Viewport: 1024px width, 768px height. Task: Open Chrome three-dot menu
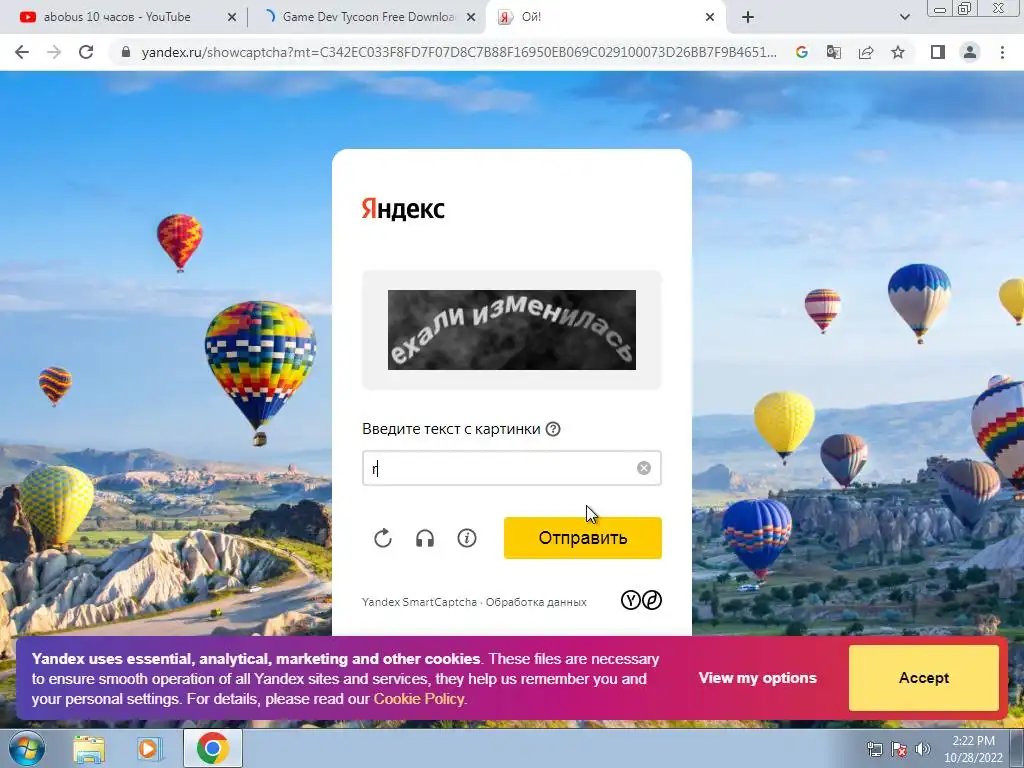click(x=1002, y=52)
